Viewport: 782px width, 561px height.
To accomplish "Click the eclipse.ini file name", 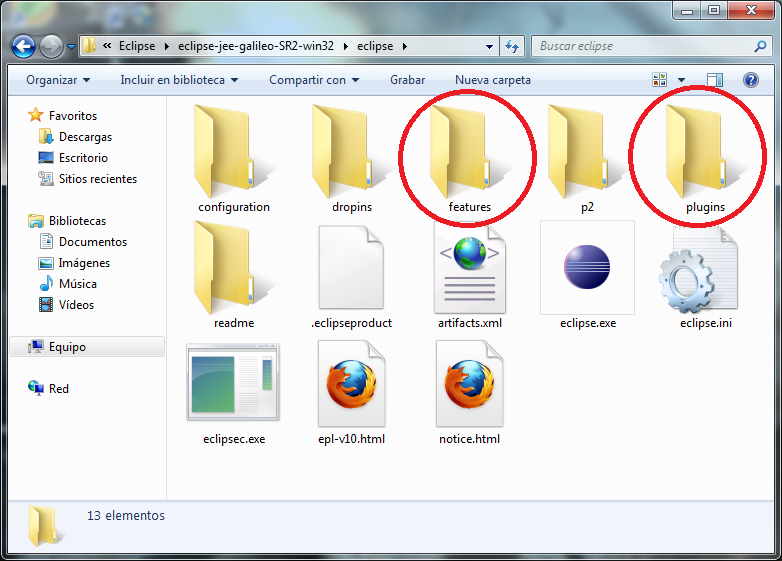I will (706, 323).
